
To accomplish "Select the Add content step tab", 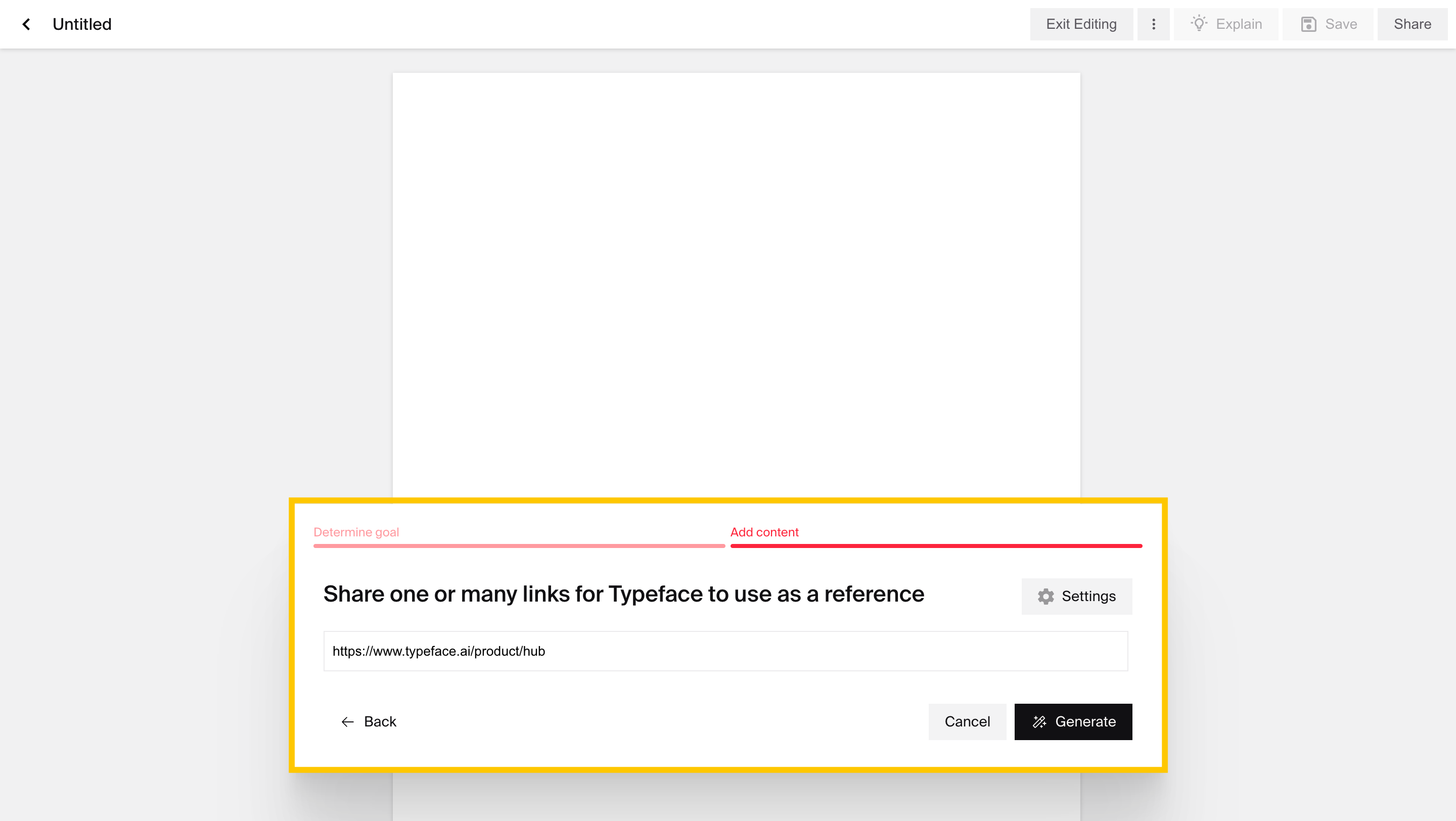I will (x=764, y=532).
